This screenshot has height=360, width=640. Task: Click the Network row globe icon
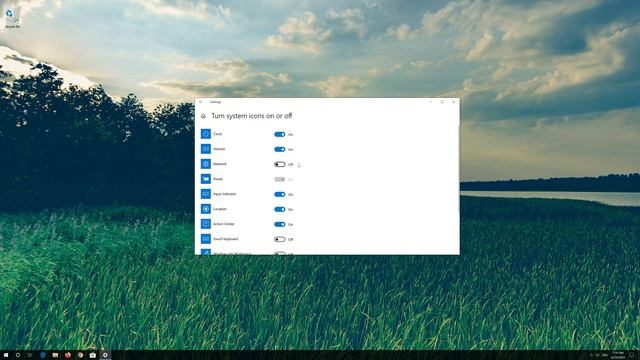[x=206, y=164]
